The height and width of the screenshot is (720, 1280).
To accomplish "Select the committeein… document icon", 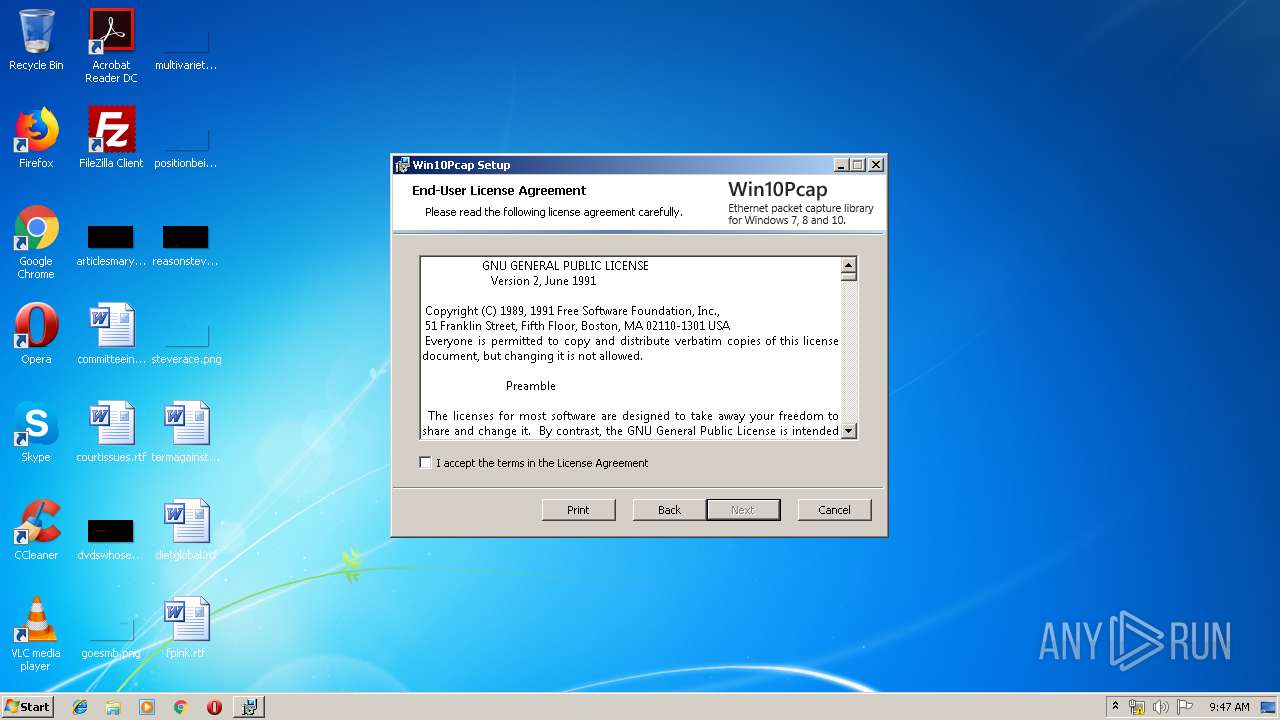I will (111, 334).
